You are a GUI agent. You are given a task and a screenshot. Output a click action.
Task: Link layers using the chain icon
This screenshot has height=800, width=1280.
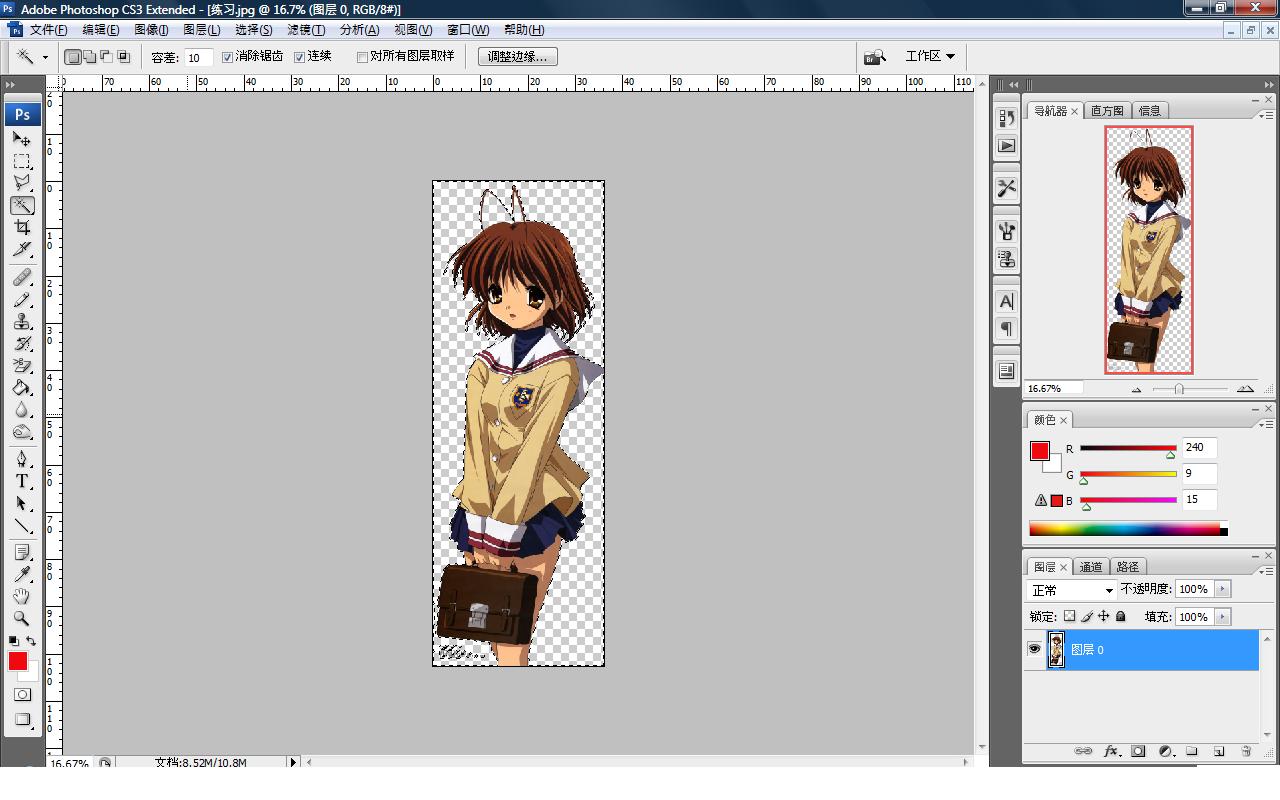[x=1083, y=751]
